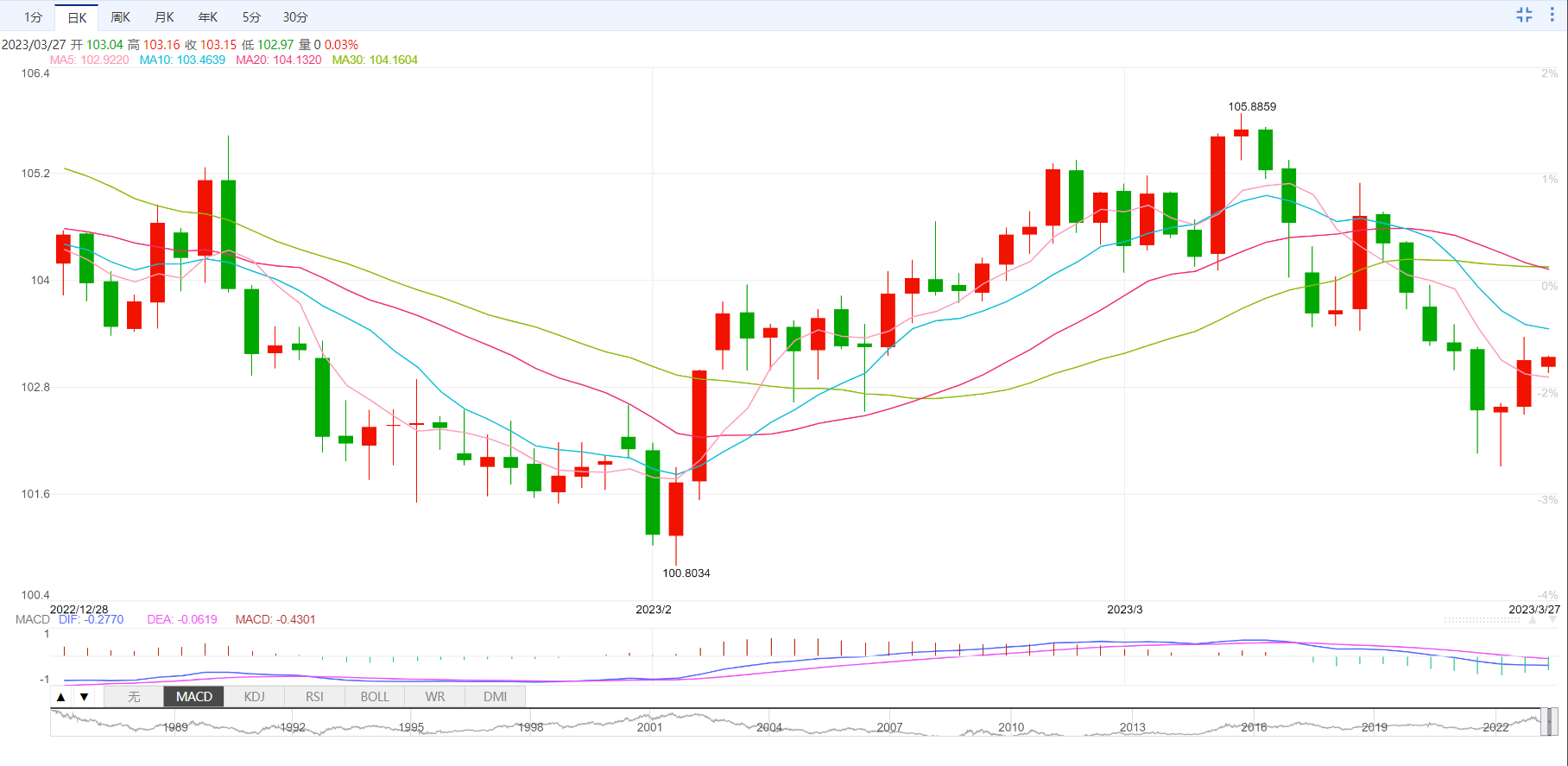Click the grey up-triangle under 2023/3/27
Image resolution: width=1568 pixels, height=766 pixels.
tap(1533, 620)
